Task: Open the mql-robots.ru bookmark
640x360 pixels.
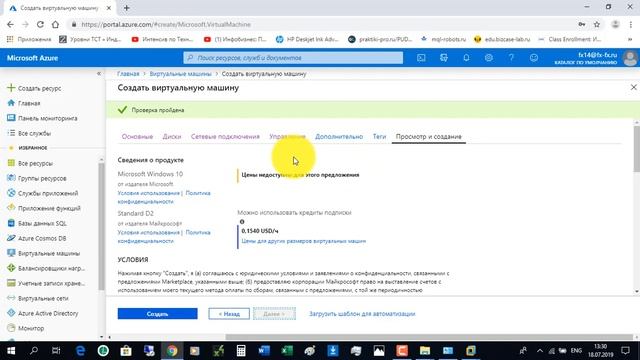Action: pos(443,39)
